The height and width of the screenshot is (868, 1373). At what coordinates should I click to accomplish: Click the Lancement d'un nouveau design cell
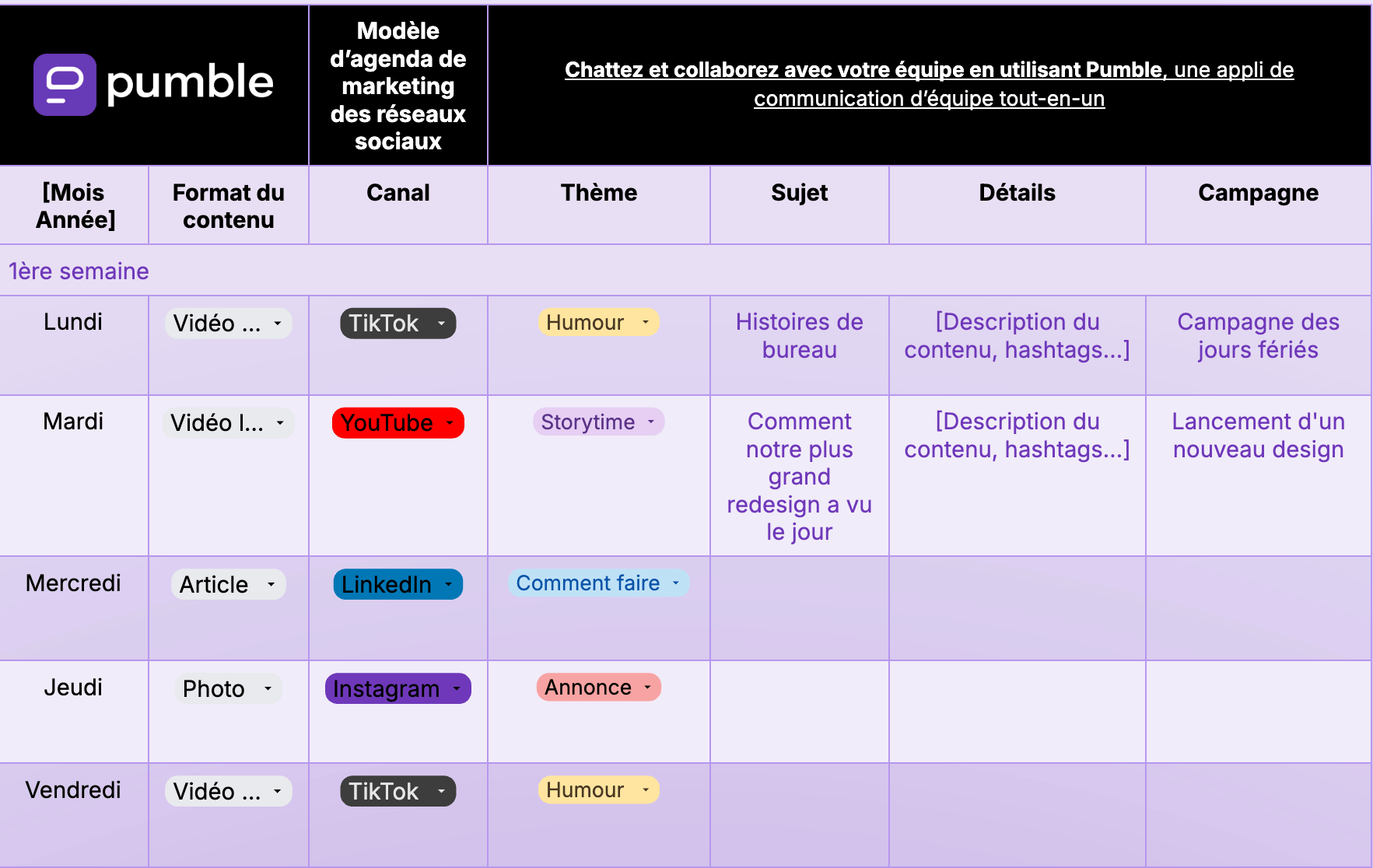tap(1258, 436)
